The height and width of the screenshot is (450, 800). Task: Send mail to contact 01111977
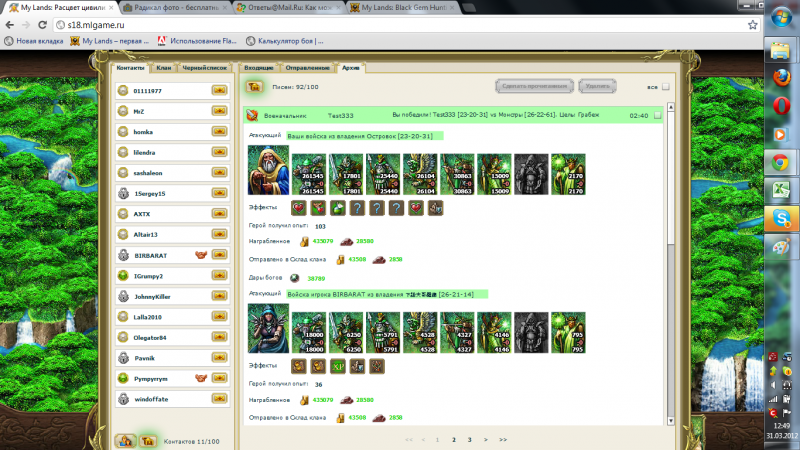pyautogui.click(x=219, y=90)
